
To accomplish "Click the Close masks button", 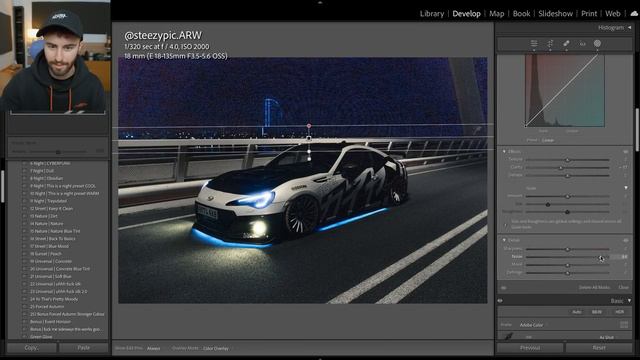I will 623,287.
